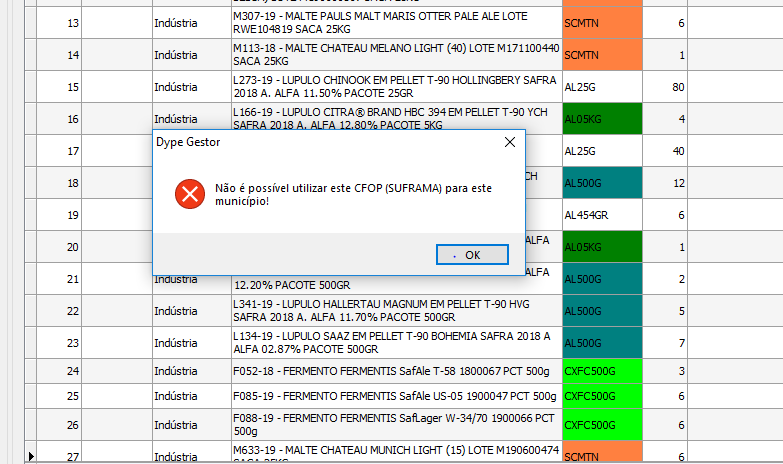
Task: Select row number 24 cell
Action: 59,371
